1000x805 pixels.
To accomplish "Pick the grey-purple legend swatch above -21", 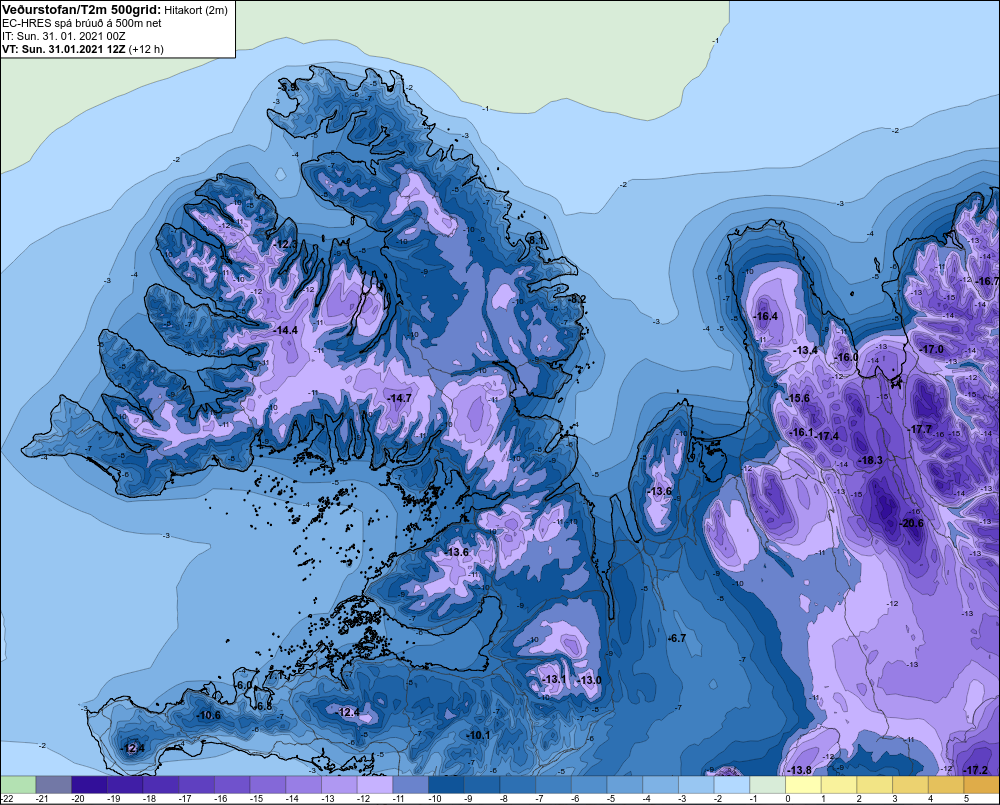I will click(54, 785).
